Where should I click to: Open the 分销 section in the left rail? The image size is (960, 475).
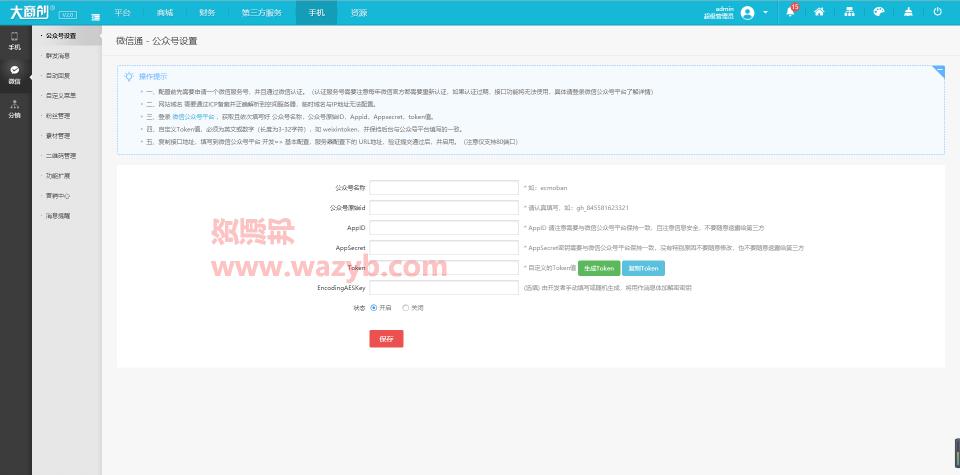coord(15,109)
